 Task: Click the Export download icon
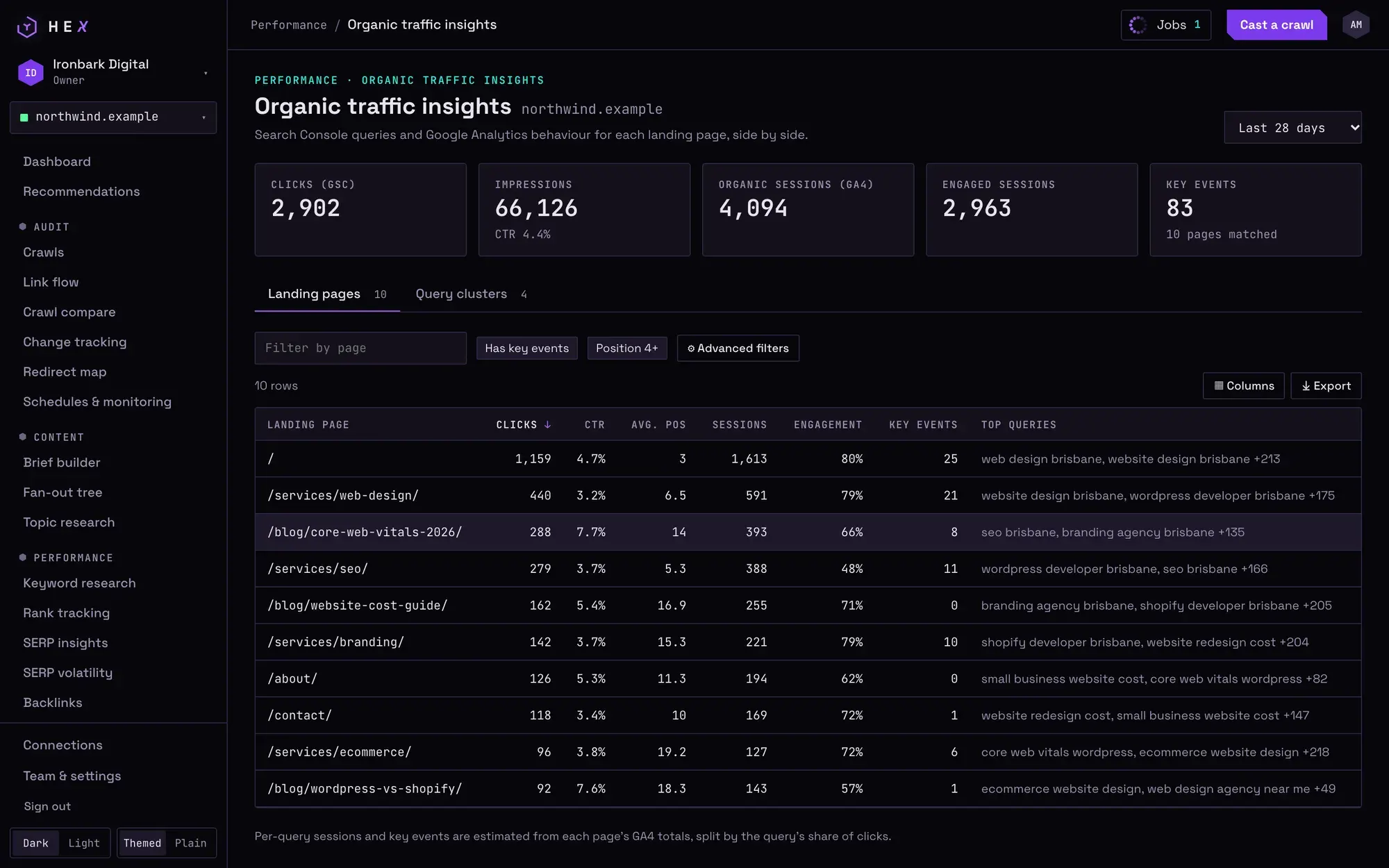tap(1306, 385)
